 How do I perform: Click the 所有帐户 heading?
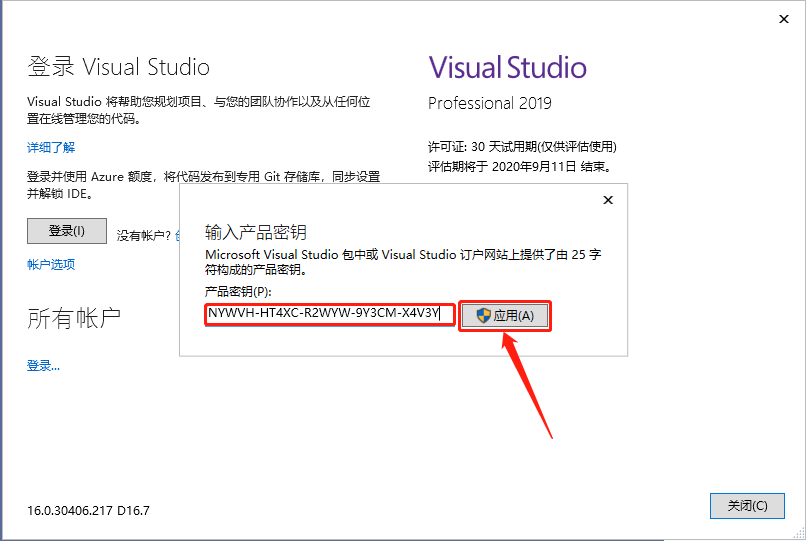[x=74, y=318]
